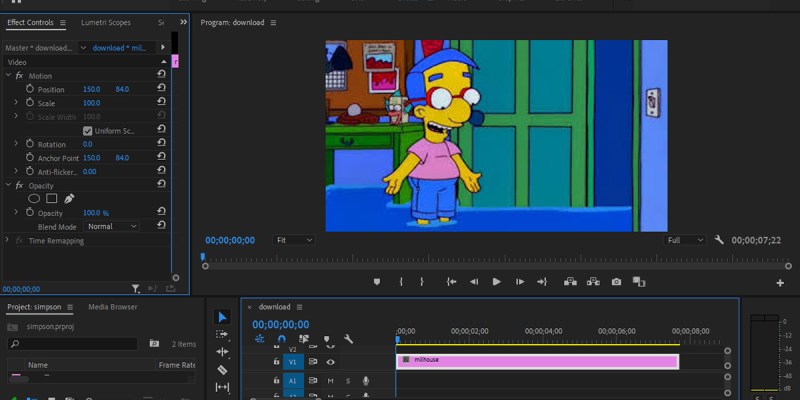Select the Razor tool
Viewport: 800px width, 400px height.
coord(222,369)
